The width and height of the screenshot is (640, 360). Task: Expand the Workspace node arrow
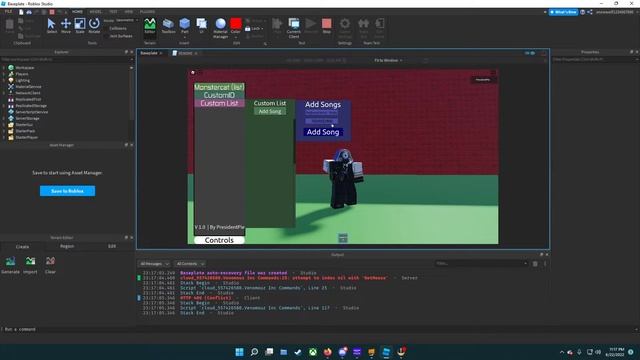(x=4, y=68)
